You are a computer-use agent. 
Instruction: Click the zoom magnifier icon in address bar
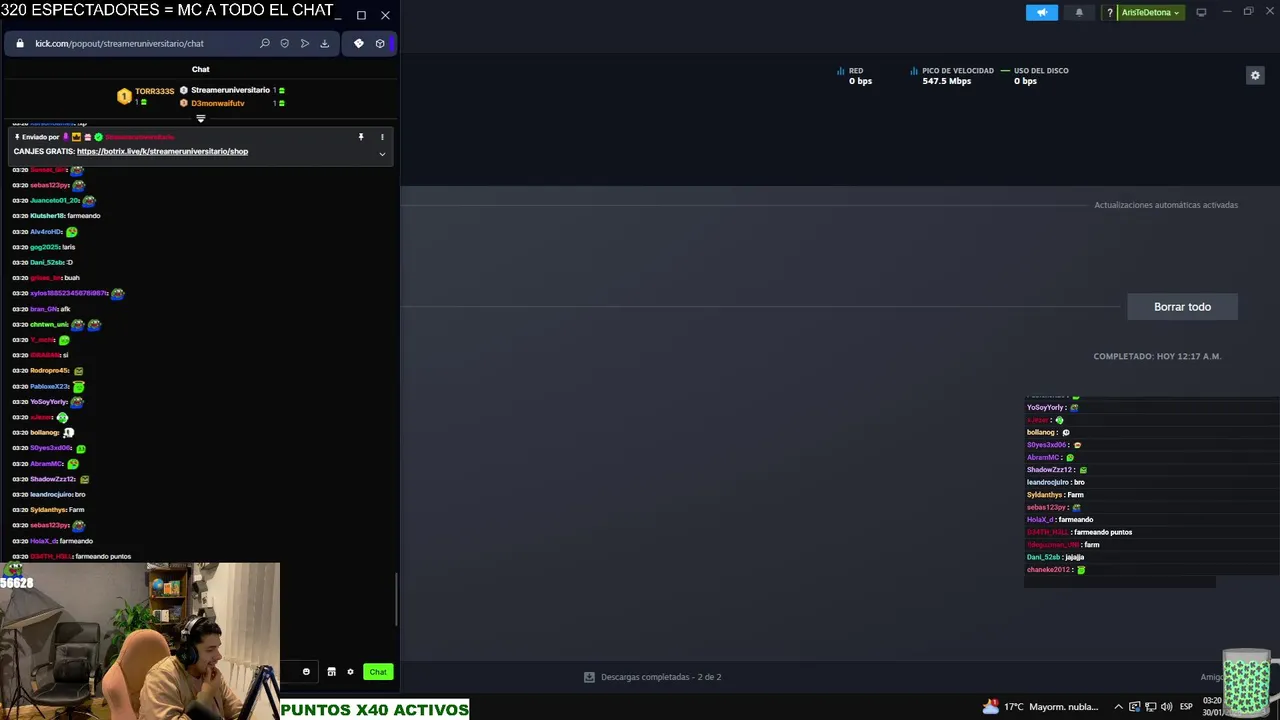click(264, 43)
